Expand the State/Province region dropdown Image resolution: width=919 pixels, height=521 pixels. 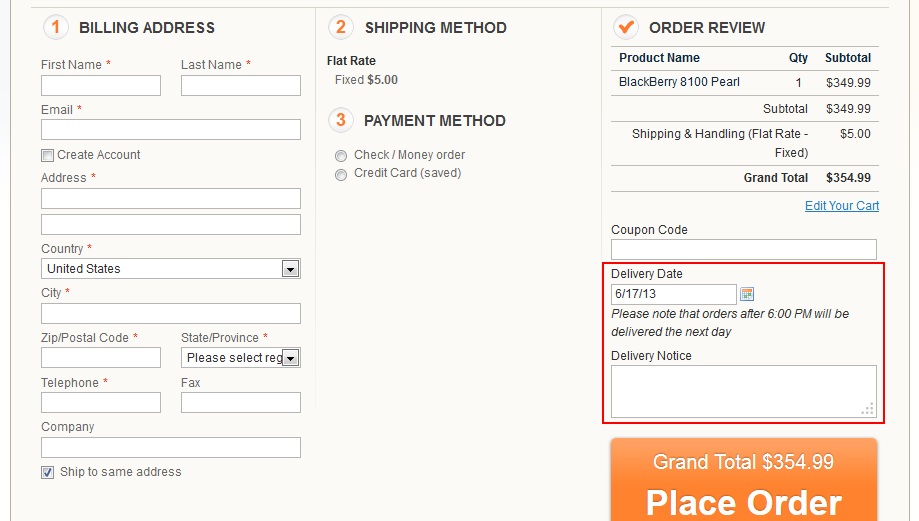coord(241,358)
